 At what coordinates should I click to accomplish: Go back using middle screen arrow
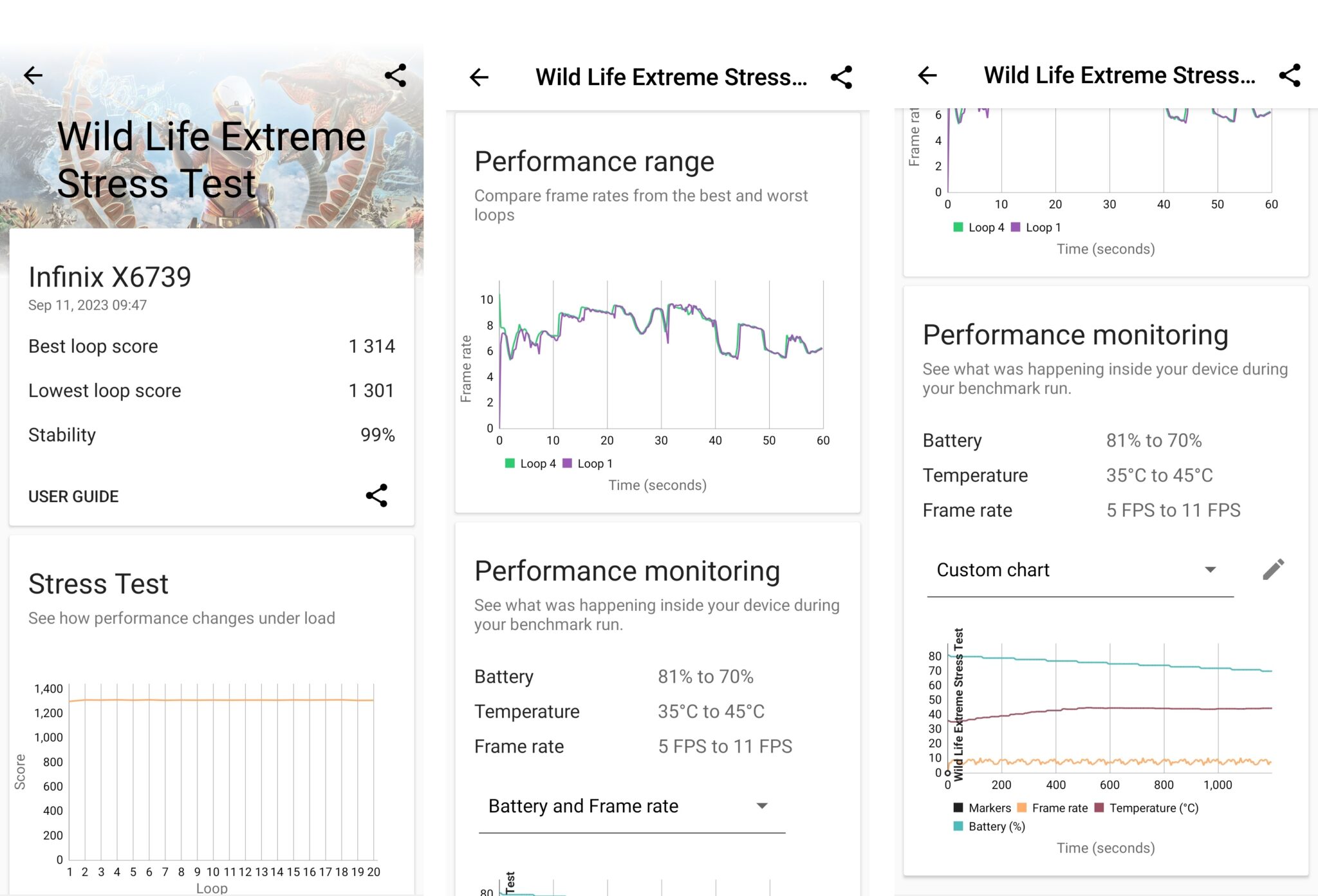point(479,78)
